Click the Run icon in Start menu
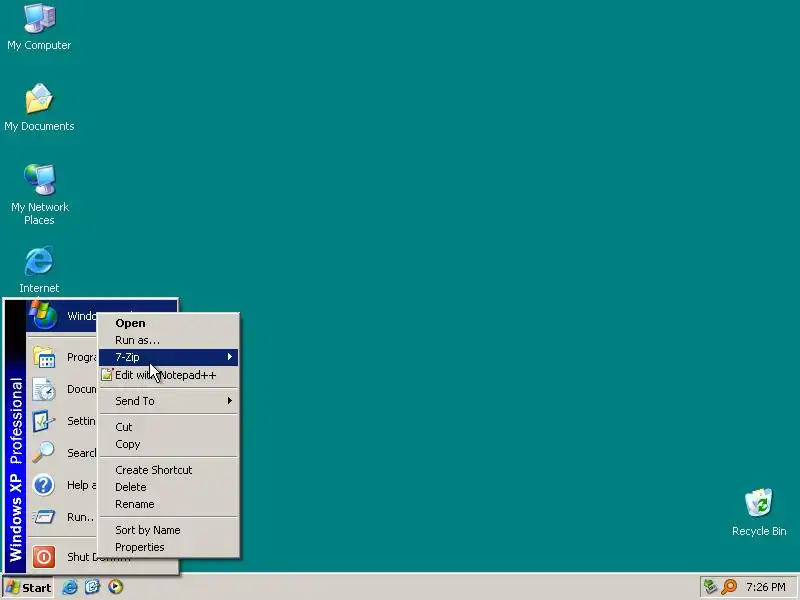 pyautogui.click(x=44, y=517)
